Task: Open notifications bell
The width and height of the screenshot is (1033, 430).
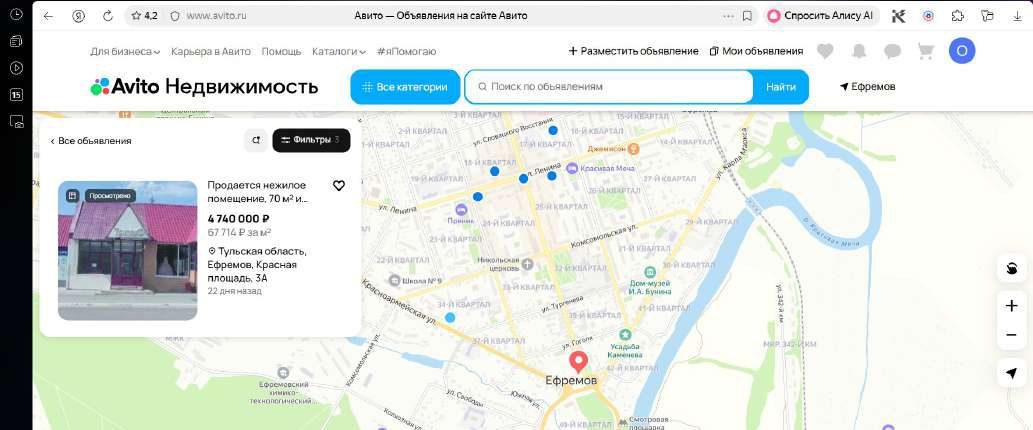Action: click(x=858, y=51)
